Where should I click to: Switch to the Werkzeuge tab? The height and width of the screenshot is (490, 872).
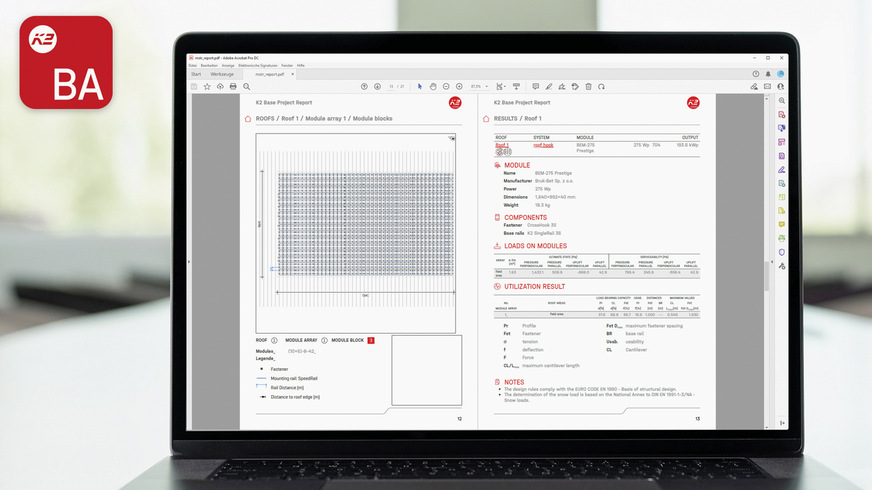[x=222, y=74]
